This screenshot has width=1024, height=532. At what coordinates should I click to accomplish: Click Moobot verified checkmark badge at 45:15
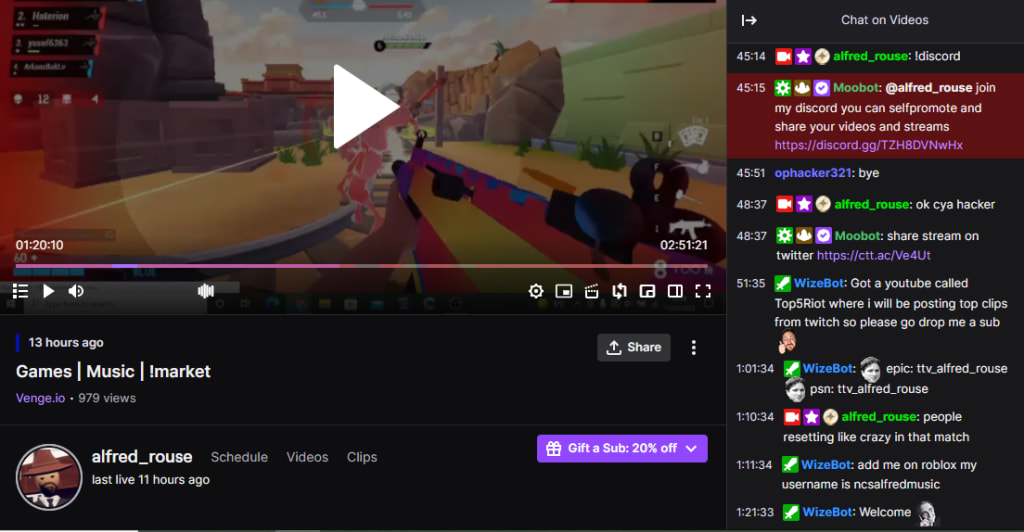pyautogui.click(x=822, y=88)
